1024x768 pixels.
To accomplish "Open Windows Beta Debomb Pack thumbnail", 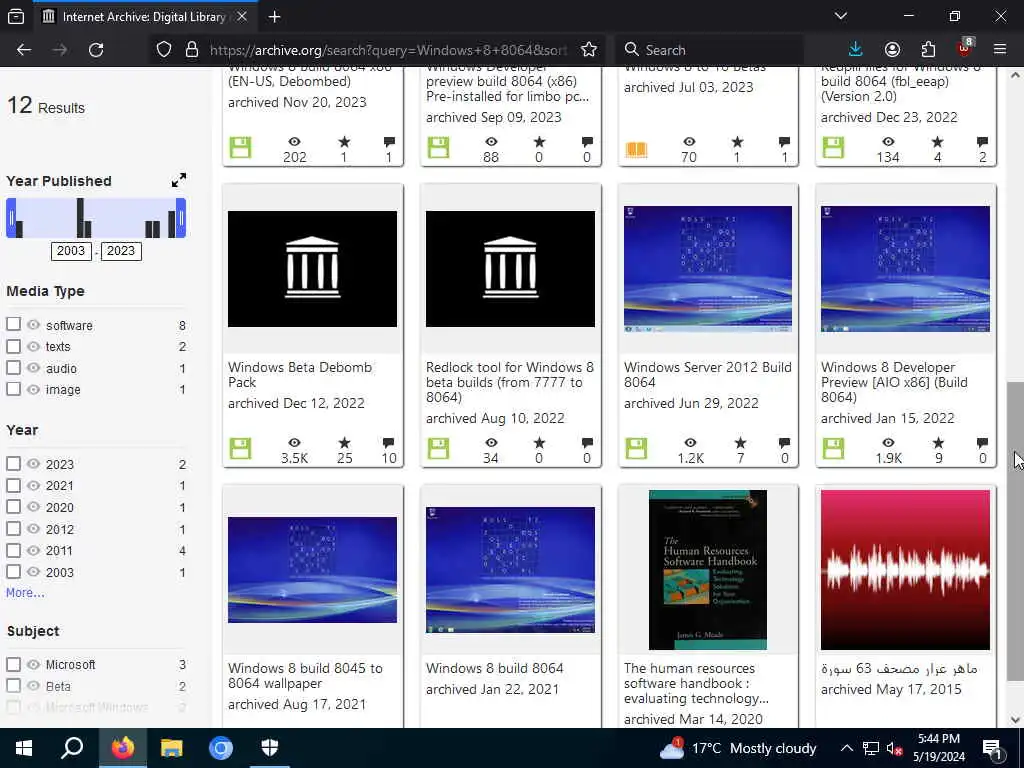I will (312, 268).
